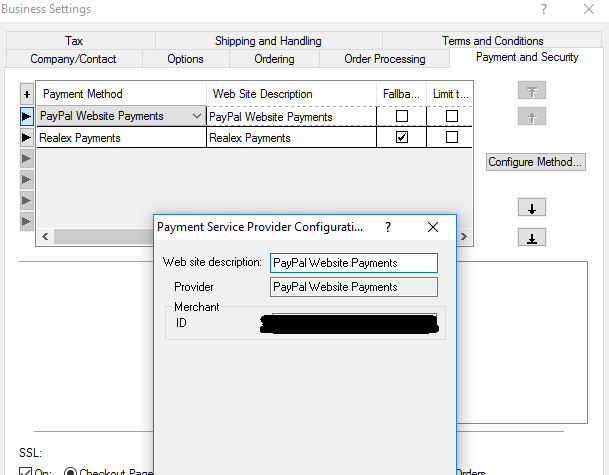Image resolution: width=609 pixels, height=475 pixels.
Task: Click PayPal Website Payments description cell
Action: (291, 117)
